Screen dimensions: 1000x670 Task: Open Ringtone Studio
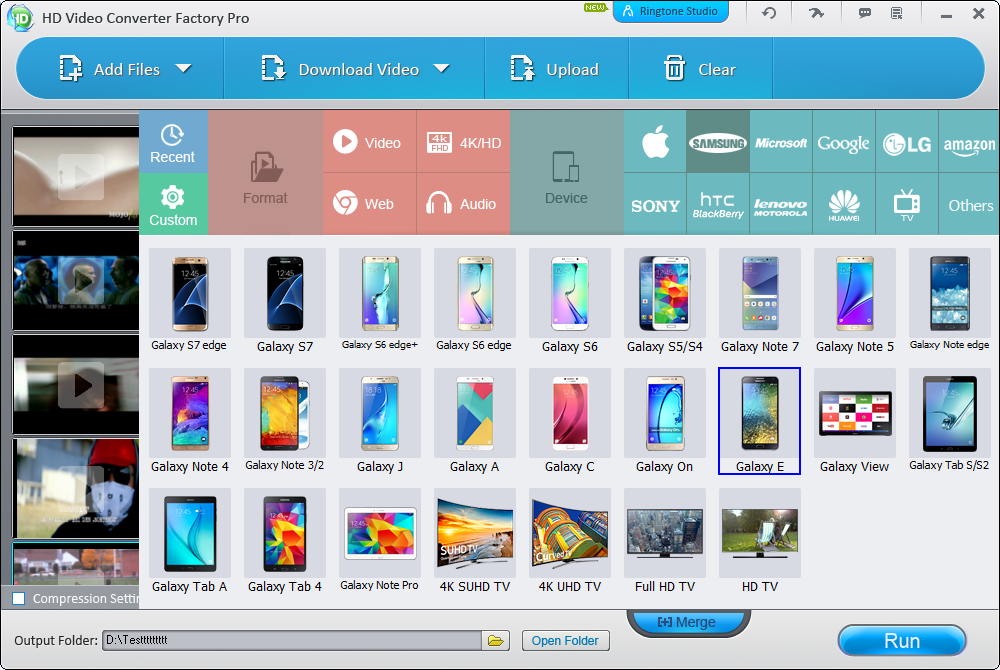(x=670, y=11)
